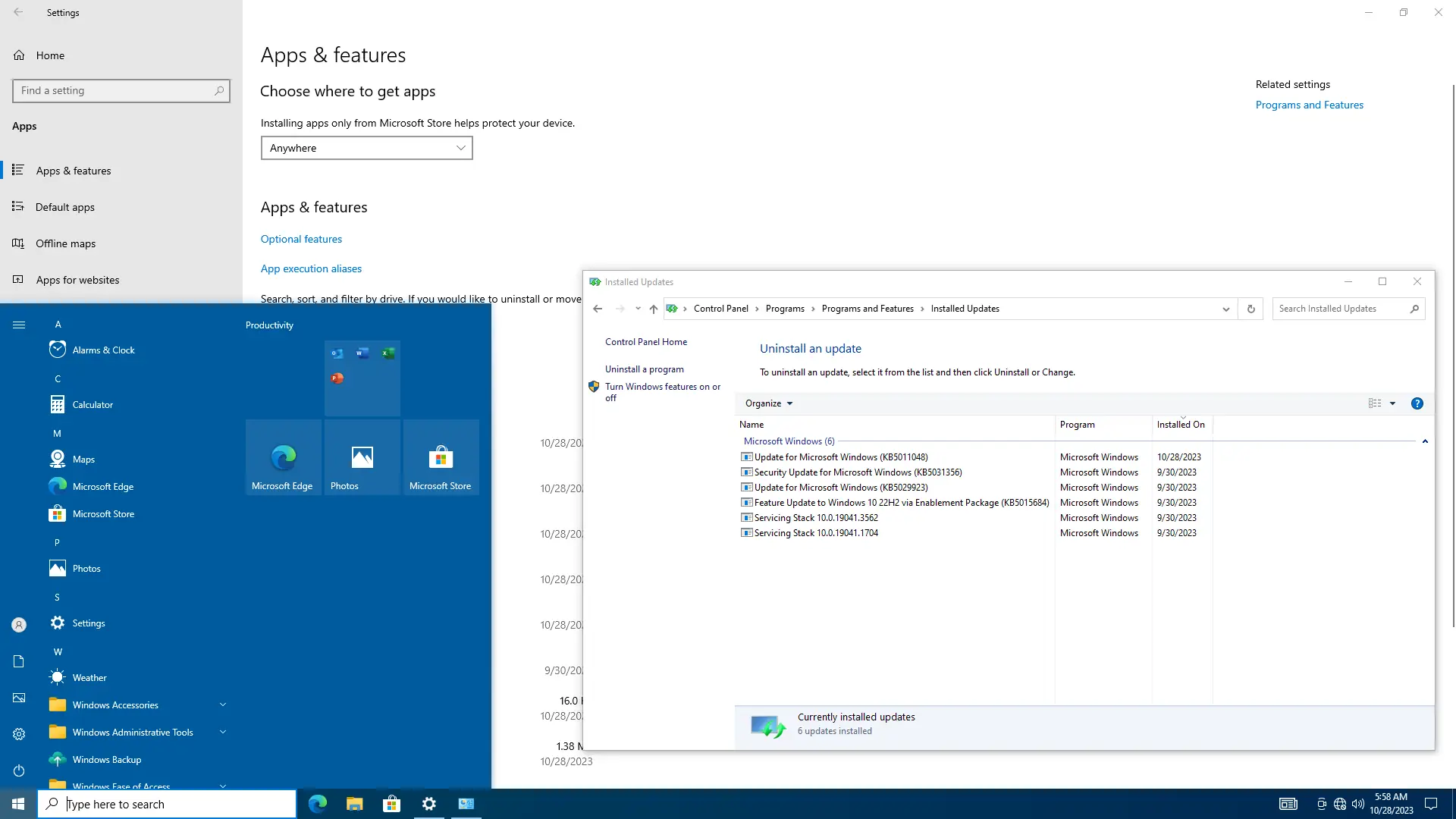Open File Explorer from the taskbar
This screenshot has height=819, width=1456.
[354, 804]
